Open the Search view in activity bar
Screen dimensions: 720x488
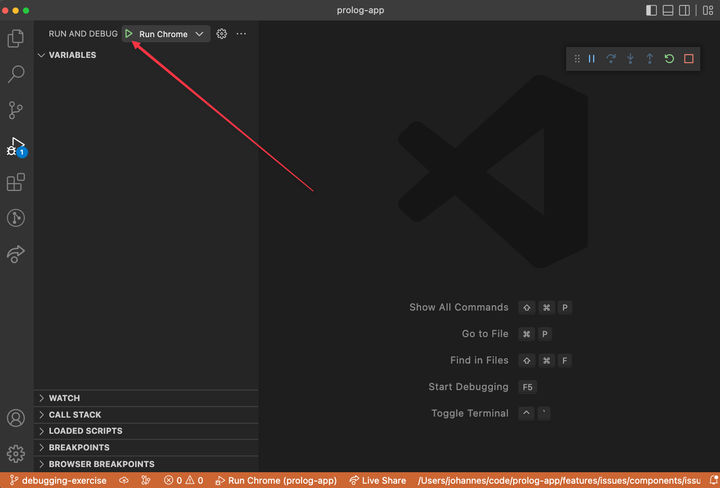pyautogui.click(x=16, y=74)
